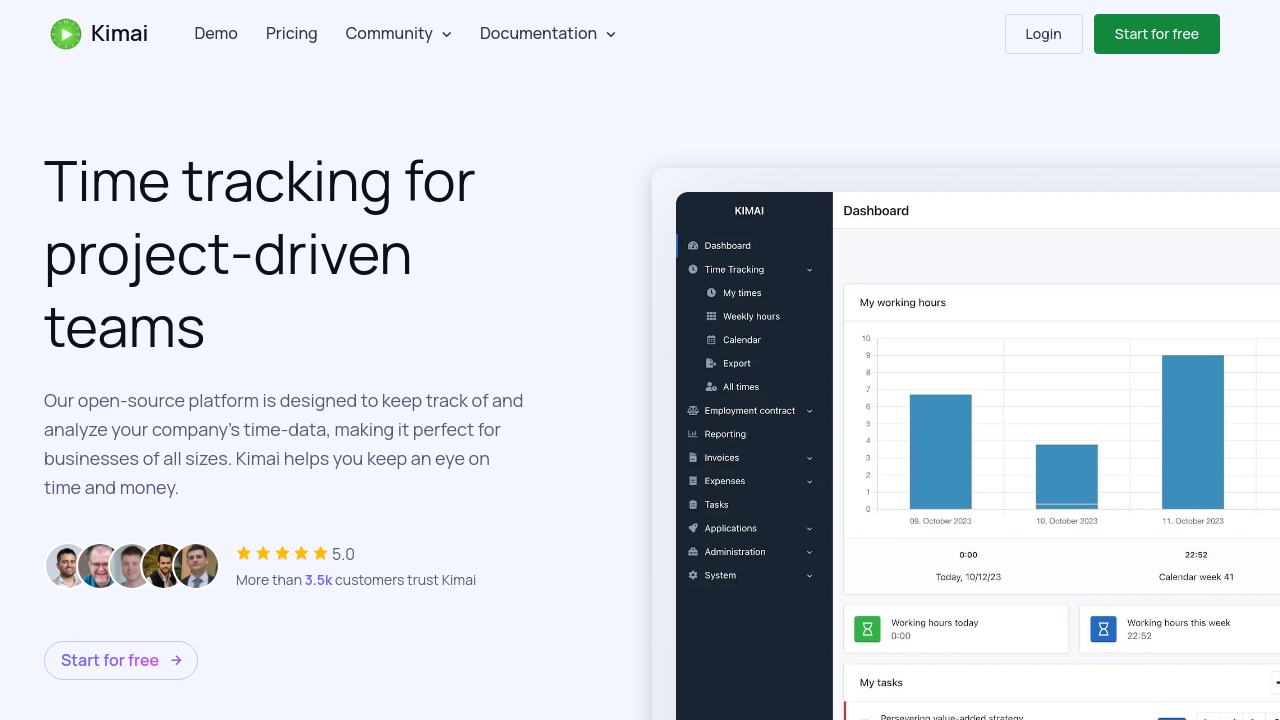
Task: Click the Export icon in sidebar
Action: tap(711, 363)
